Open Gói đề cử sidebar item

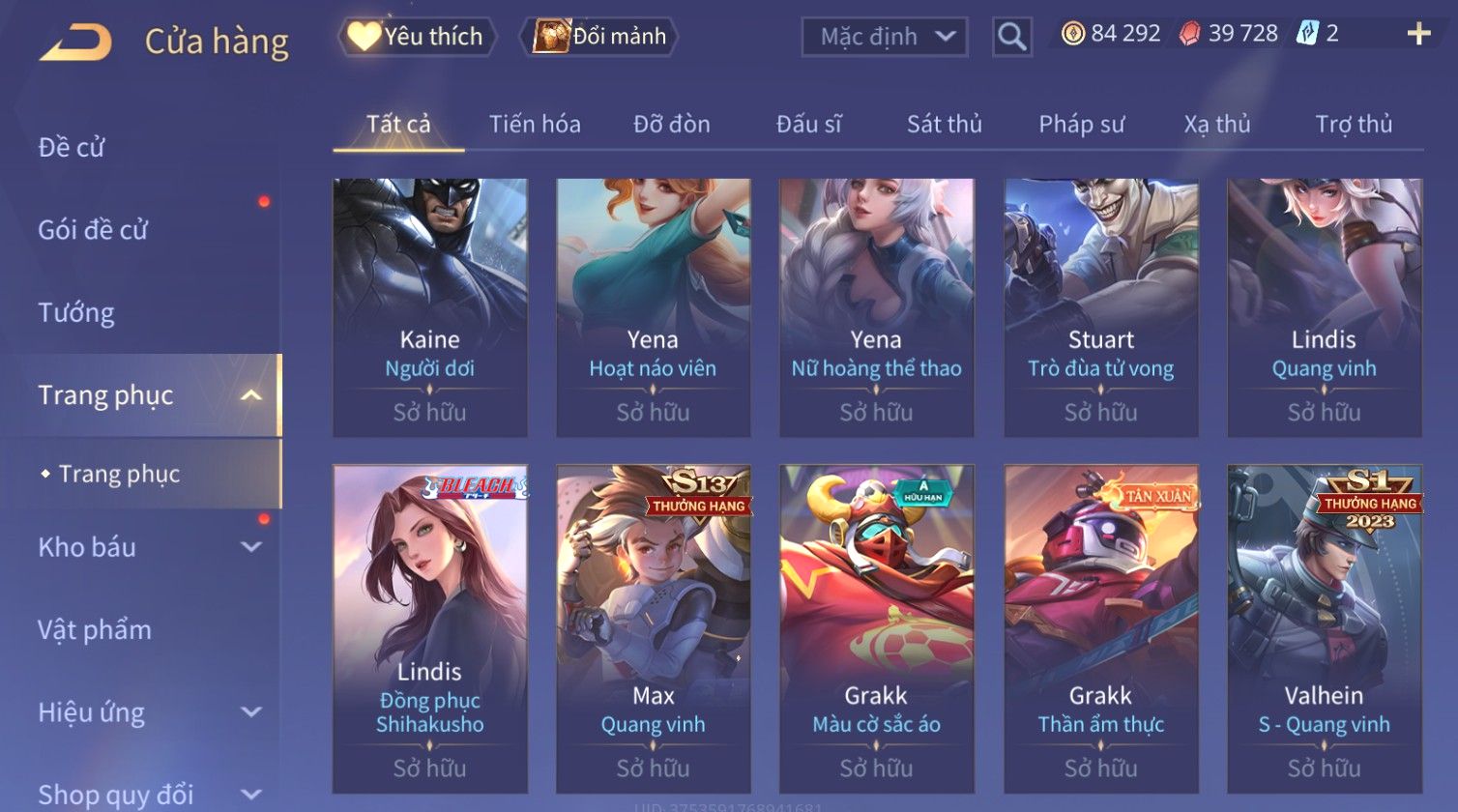point(93,230)
